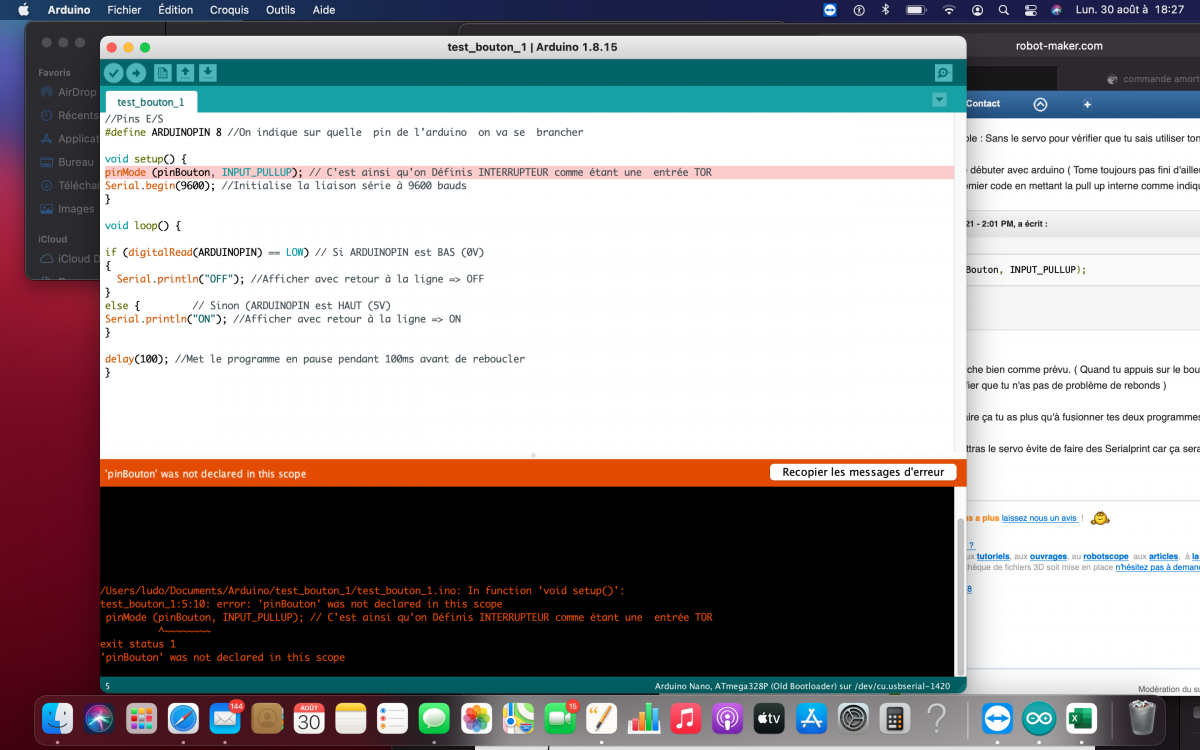Open the Arduino application menu
Screen dimensions: 1200x750
click(x=69, y=10)
